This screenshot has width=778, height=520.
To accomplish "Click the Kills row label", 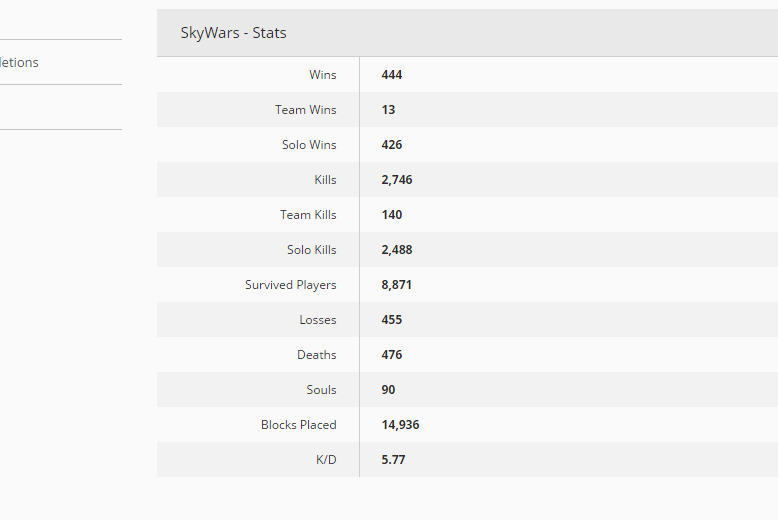I will (325, 180).
